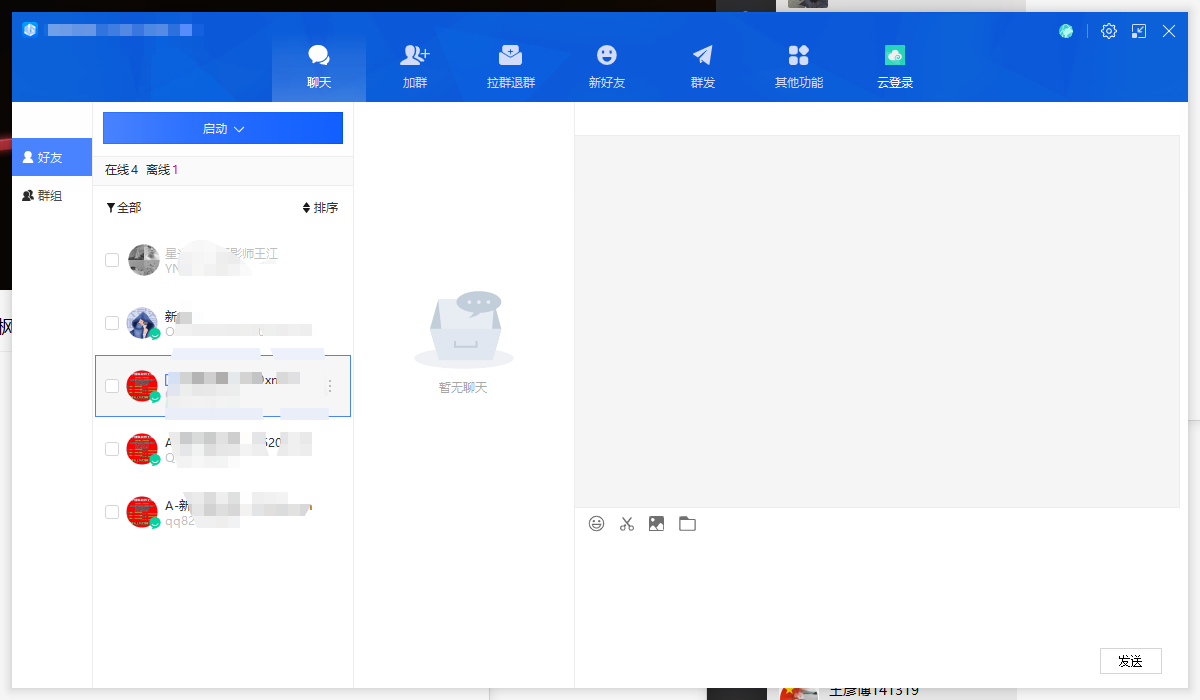This screenshot has width=1200, height=700.
Task: Check the box for contact starting 新
Action: [x=112, y=323]
